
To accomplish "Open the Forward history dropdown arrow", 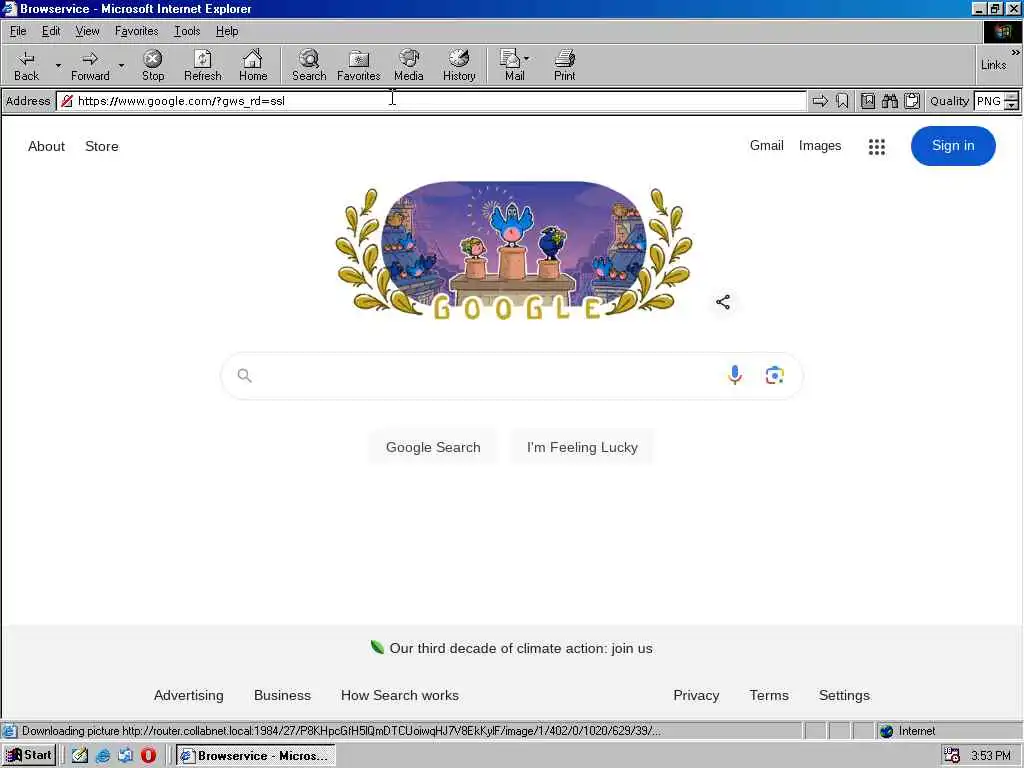I will click(x=121, y=65).
